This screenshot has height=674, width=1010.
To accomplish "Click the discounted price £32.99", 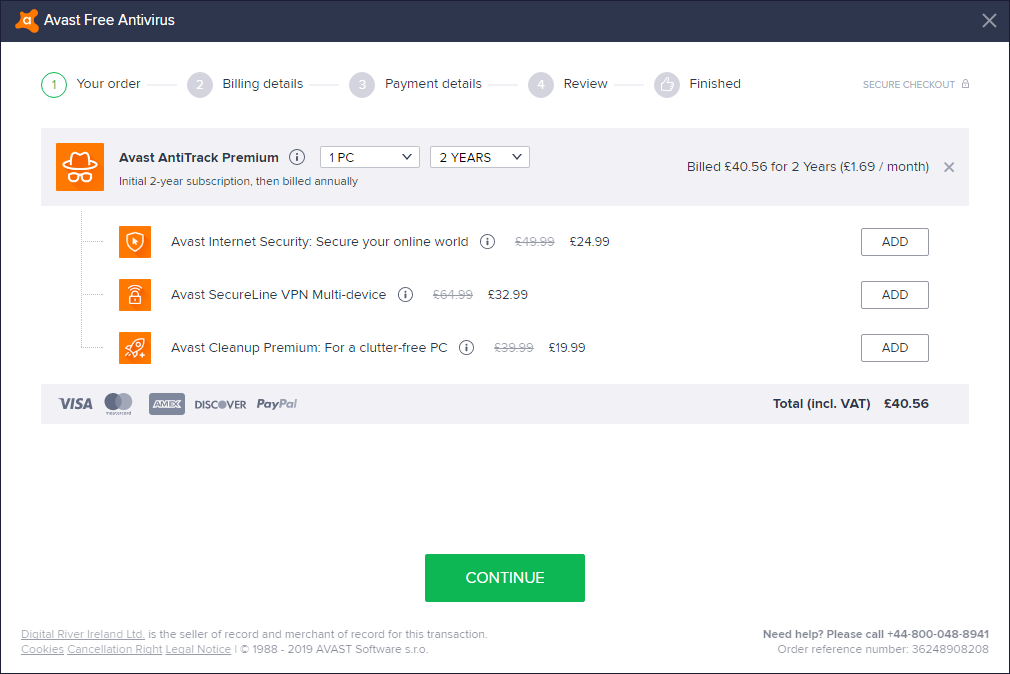I will point(508,294).
